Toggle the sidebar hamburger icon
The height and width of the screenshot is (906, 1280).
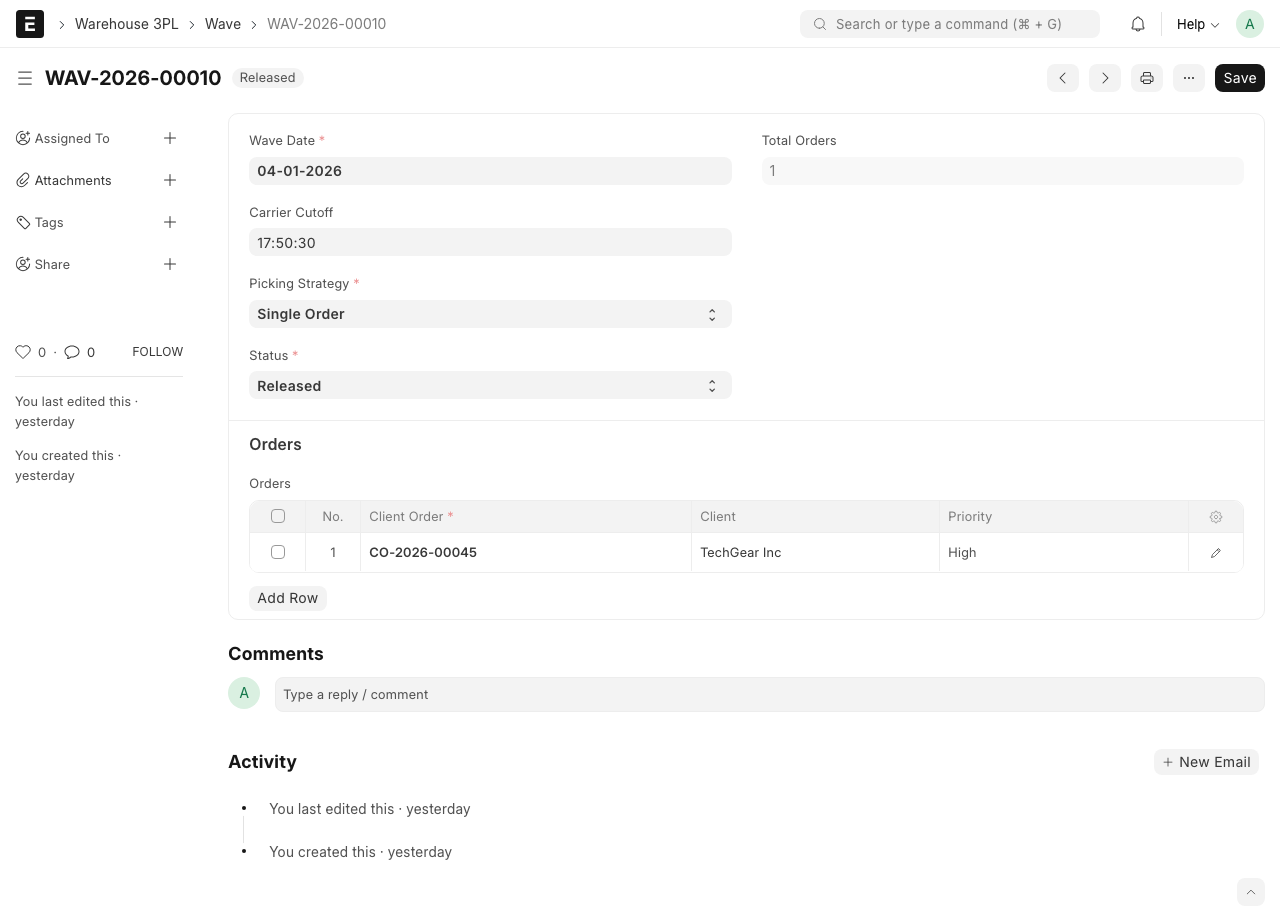[x=25, y=78]
